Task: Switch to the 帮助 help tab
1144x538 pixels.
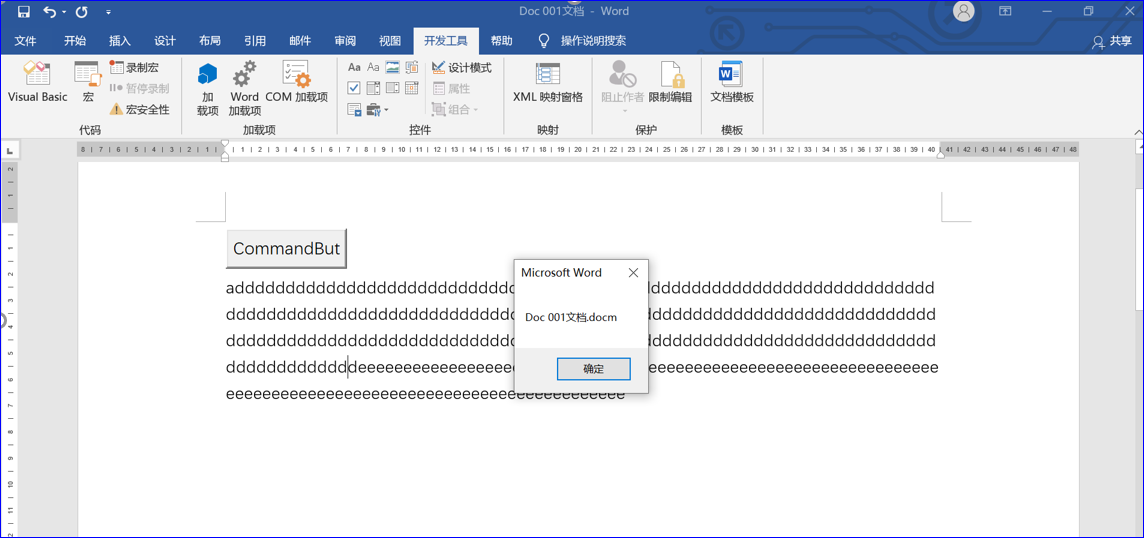Action: click(x=501, y=41)
